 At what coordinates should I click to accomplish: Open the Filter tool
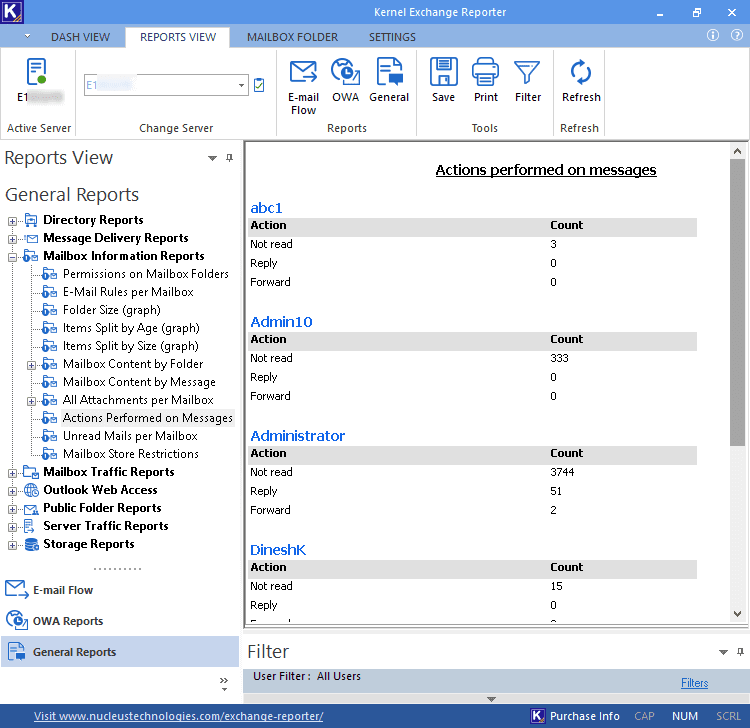pos(528,80)
